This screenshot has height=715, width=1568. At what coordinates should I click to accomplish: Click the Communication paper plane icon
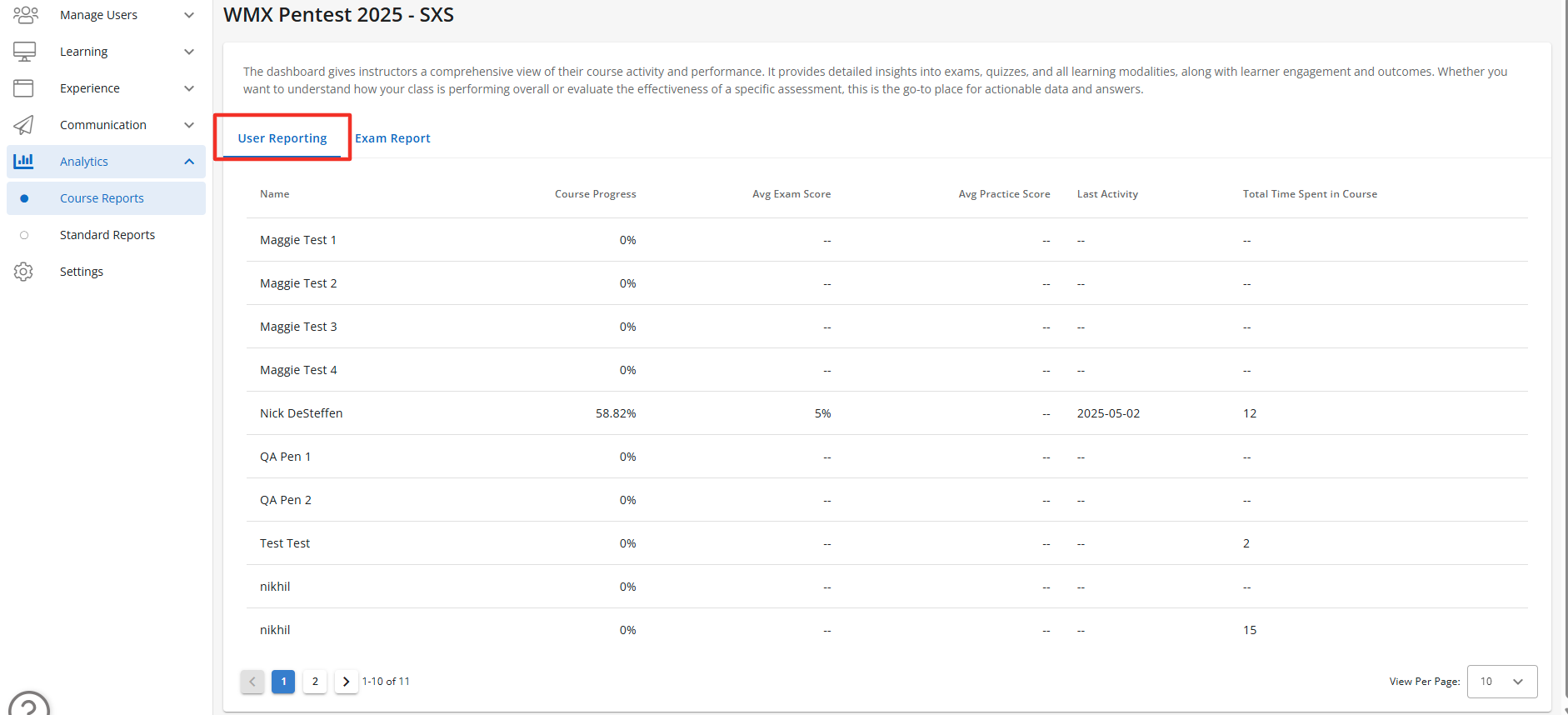(x=23, y=125)
